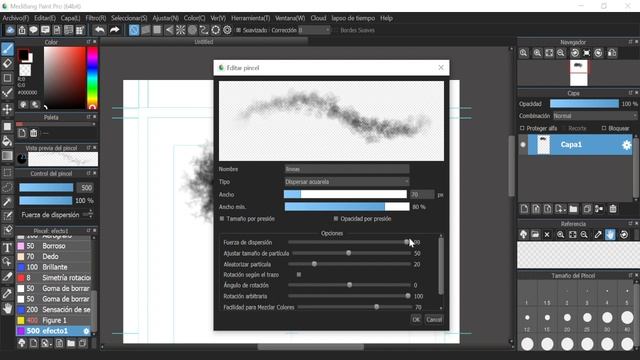Viewport: 640px width, 360px height.
Task: Open reference image with folder icon
Action: click(x=535, y=235)
